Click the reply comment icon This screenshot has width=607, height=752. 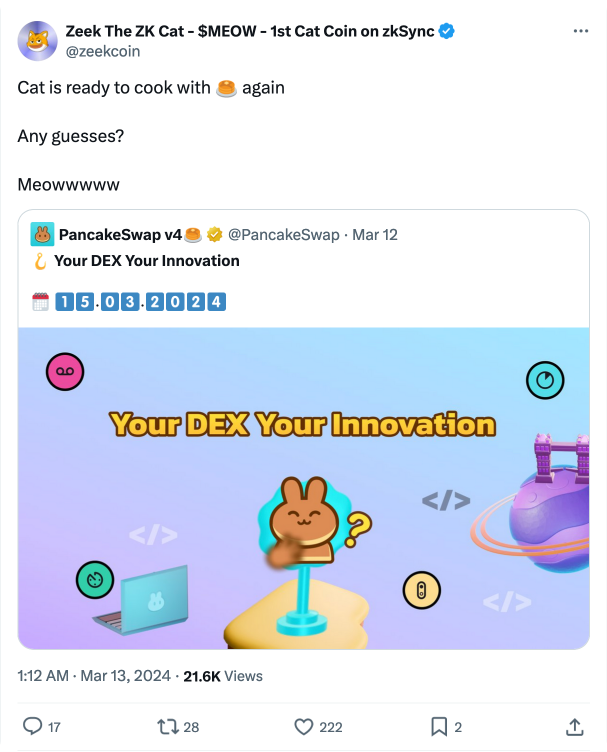click(32, 726)
